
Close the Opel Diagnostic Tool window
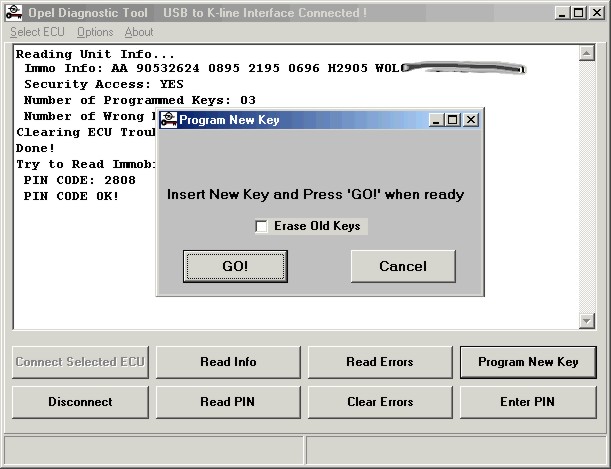[597, 12]
